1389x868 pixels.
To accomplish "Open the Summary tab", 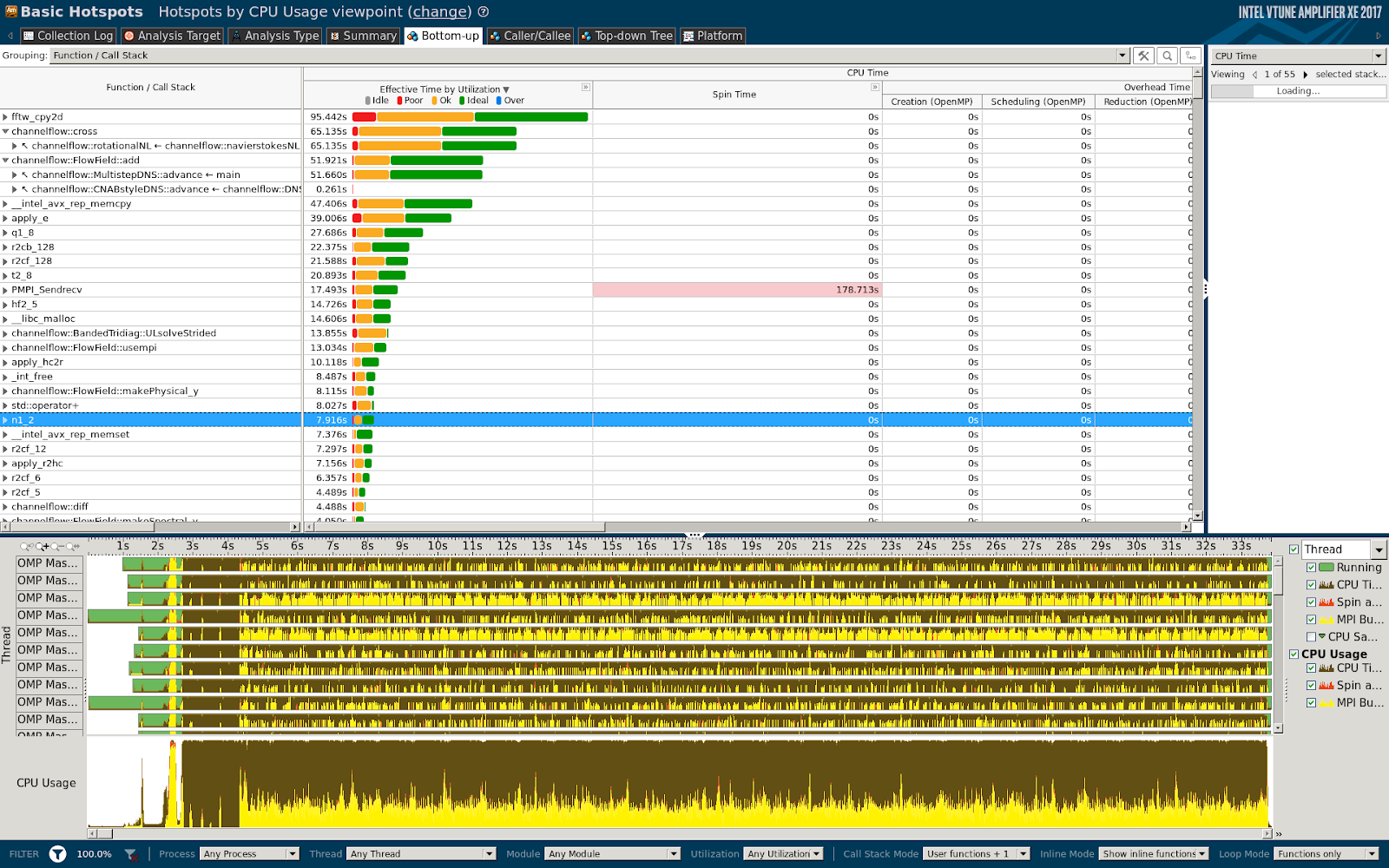I will [x=363, y=36].
